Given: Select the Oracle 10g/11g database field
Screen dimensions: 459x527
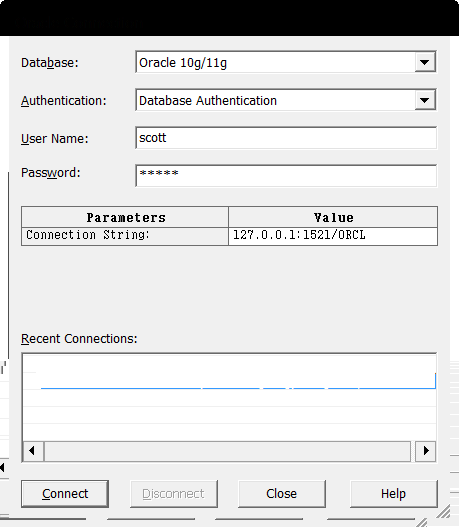Looking at the screenshot, I should [x=286, y=62].
